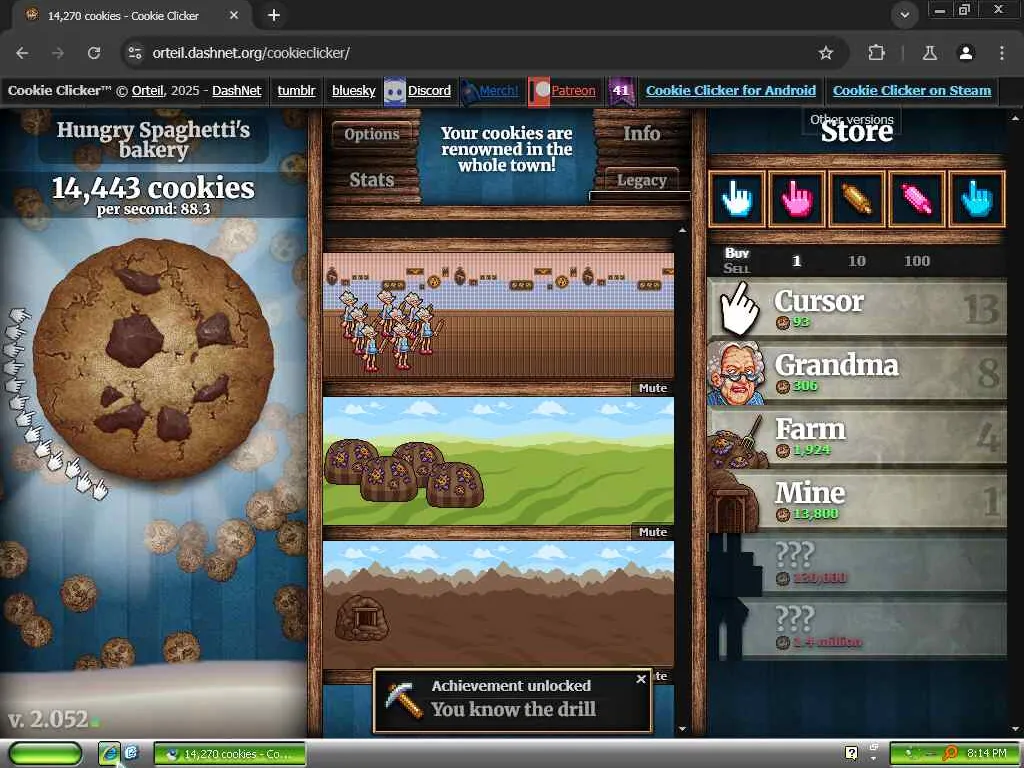This screenshot has height=768, width=1024.
Task: Close the Cookie Clicker tab
Action: pyautogui.click(x=234, y=15)
